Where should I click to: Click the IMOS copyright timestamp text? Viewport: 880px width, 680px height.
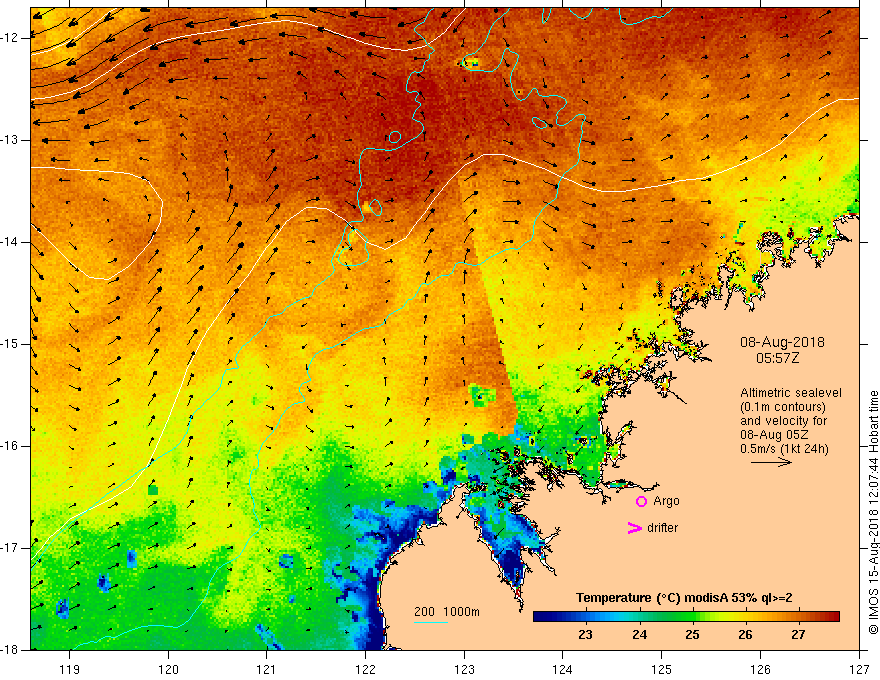[x=873, y=512]
